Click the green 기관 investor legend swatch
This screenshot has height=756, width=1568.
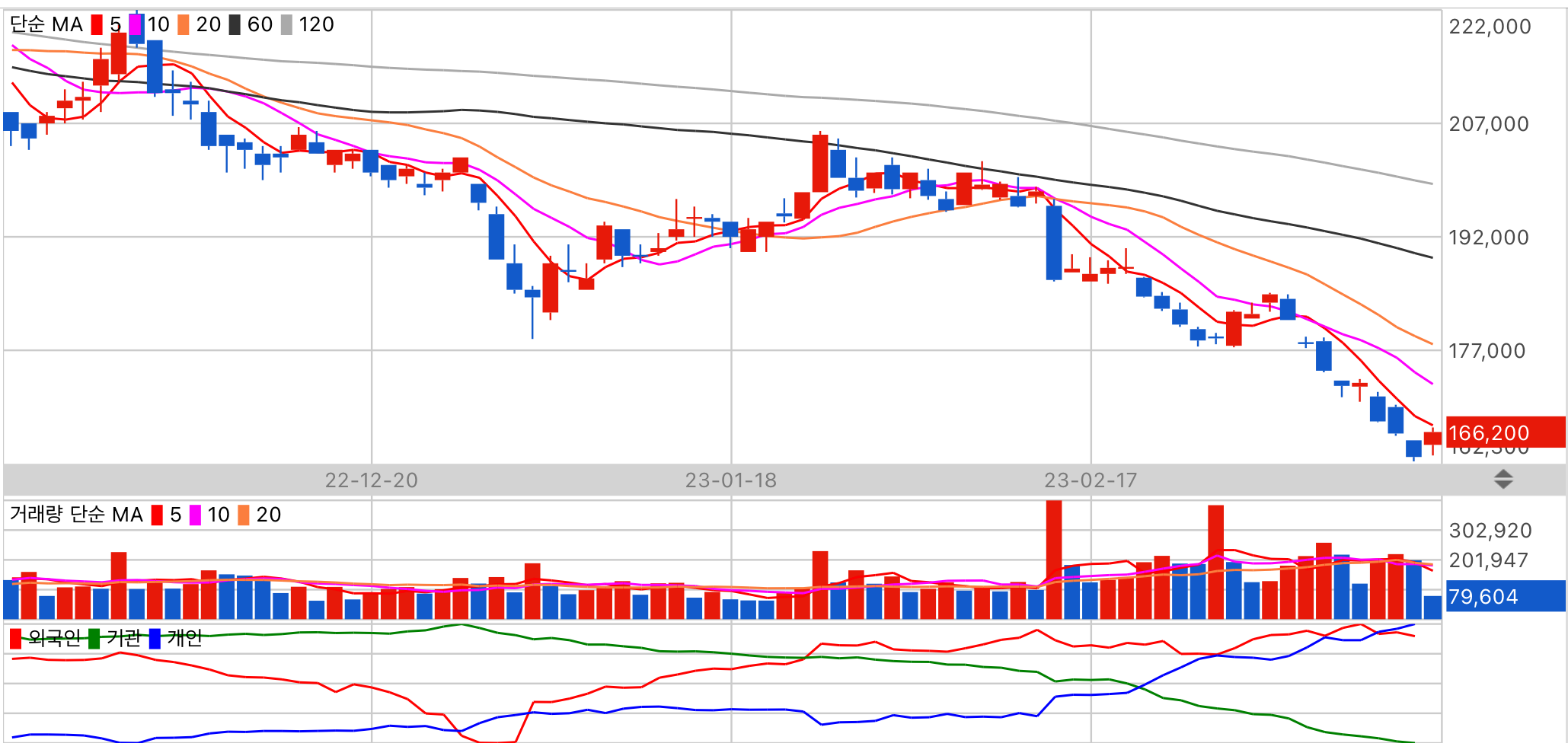(x=94, y=638)
